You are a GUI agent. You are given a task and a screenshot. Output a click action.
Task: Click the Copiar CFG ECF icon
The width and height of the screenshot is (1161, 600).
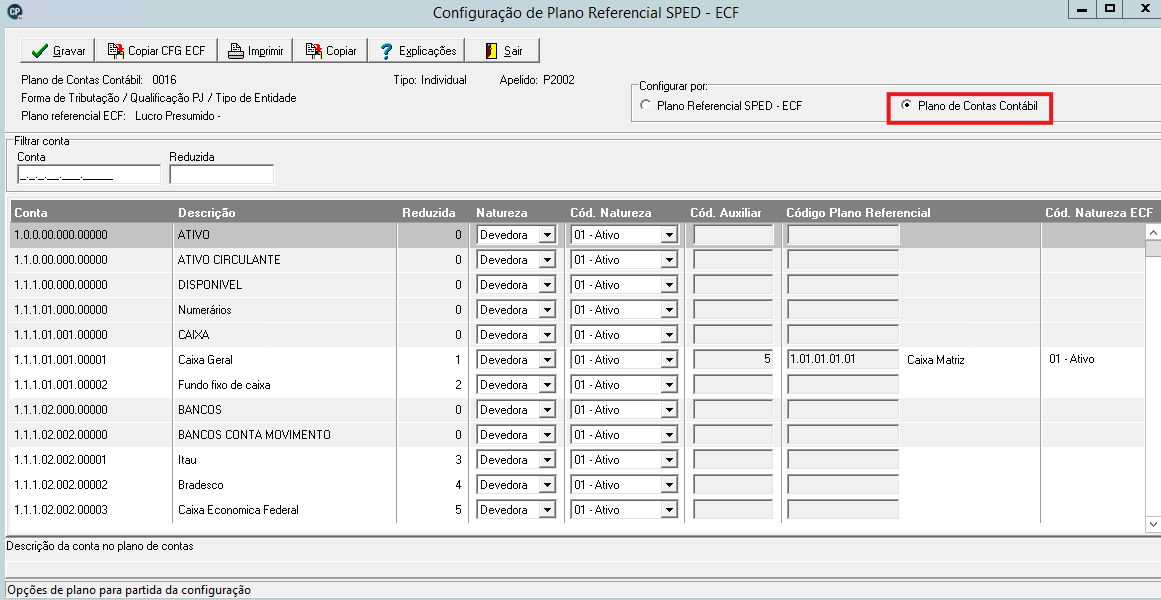[x=116, y=50]
